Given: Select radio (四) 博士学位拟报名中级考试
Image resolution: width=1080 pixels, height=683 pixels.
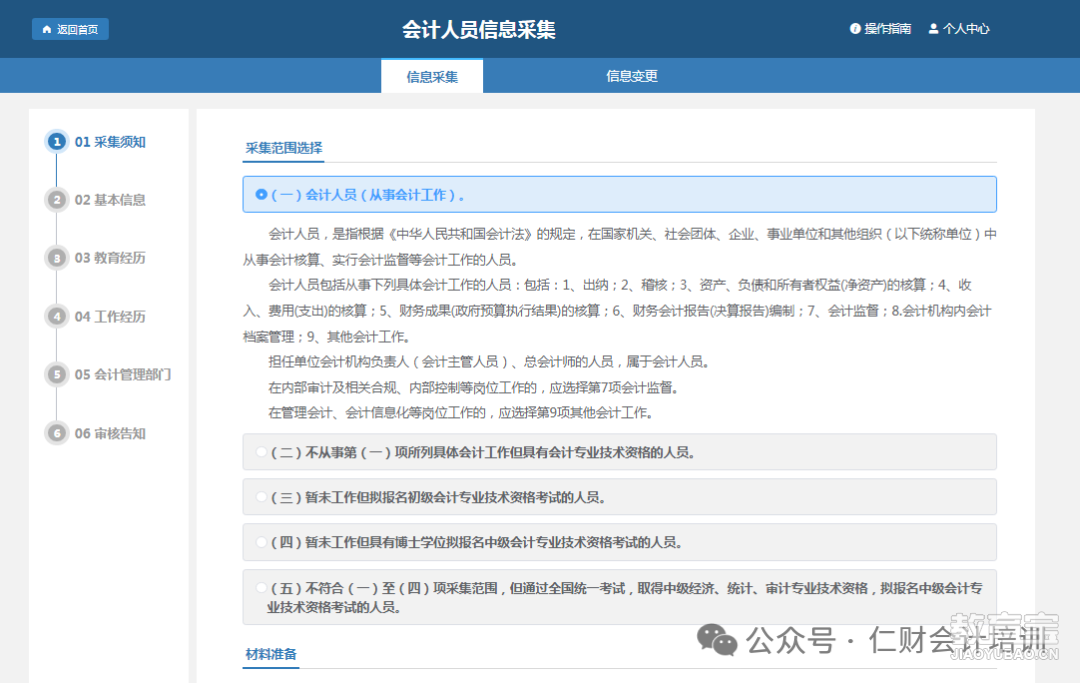Looking at the screenshot, I should 261,543.
